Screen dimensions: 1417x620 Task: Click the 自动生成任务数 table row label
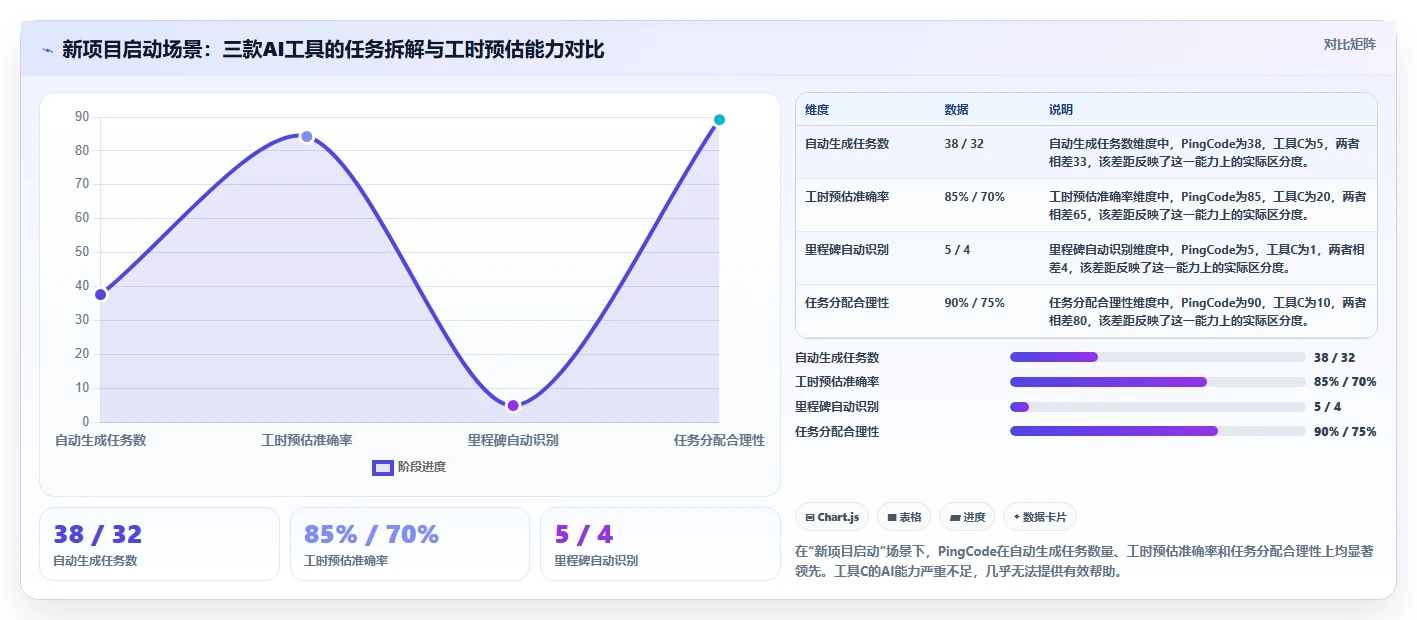click(847, 144)
